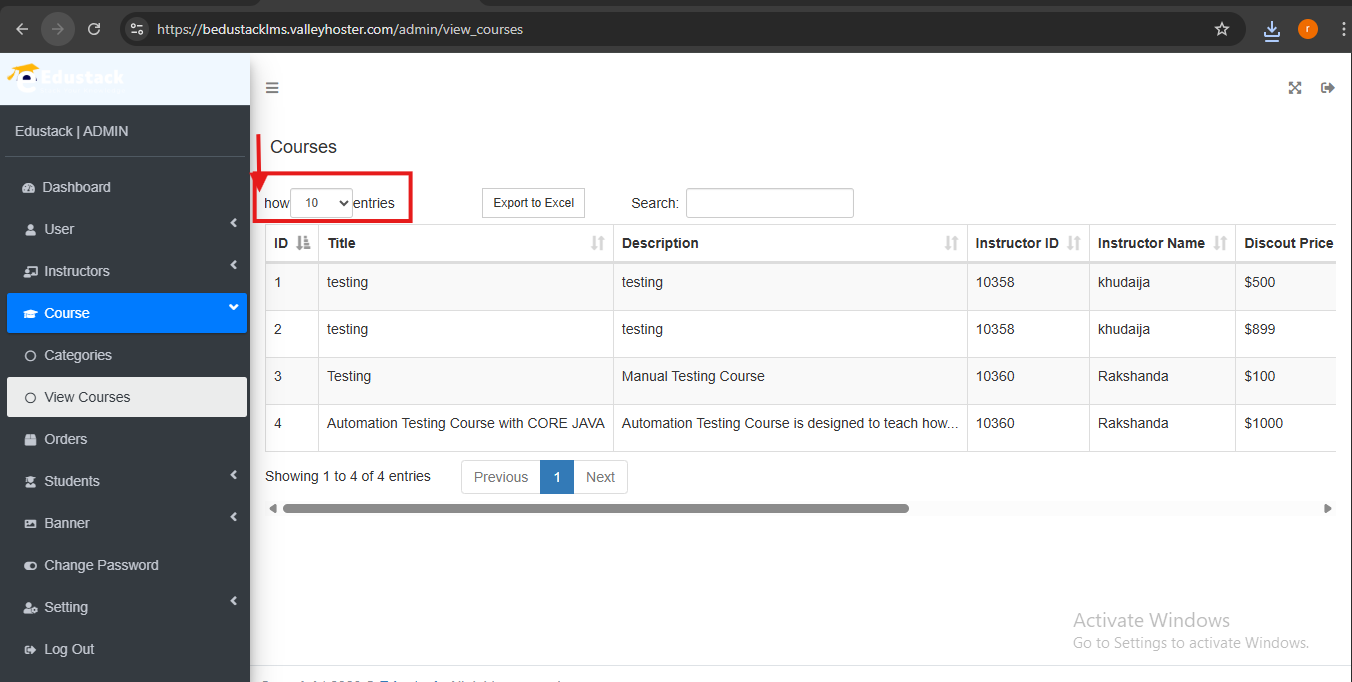Click the horizontal table scrollbar

click(x=596, y=508)
